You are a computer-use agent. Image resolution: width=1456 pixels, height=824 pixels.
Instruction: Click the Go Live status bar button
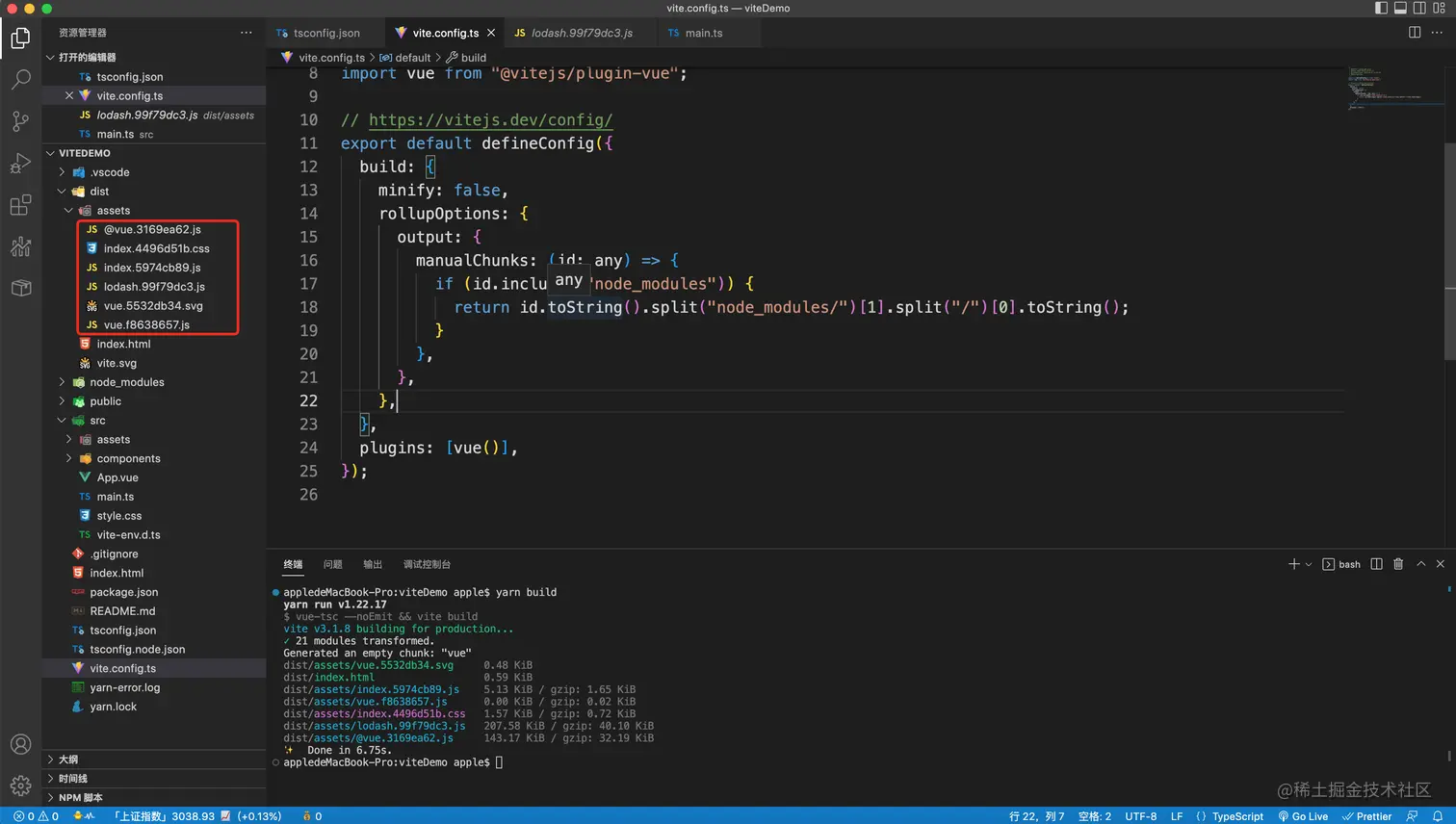point(1303,816)
